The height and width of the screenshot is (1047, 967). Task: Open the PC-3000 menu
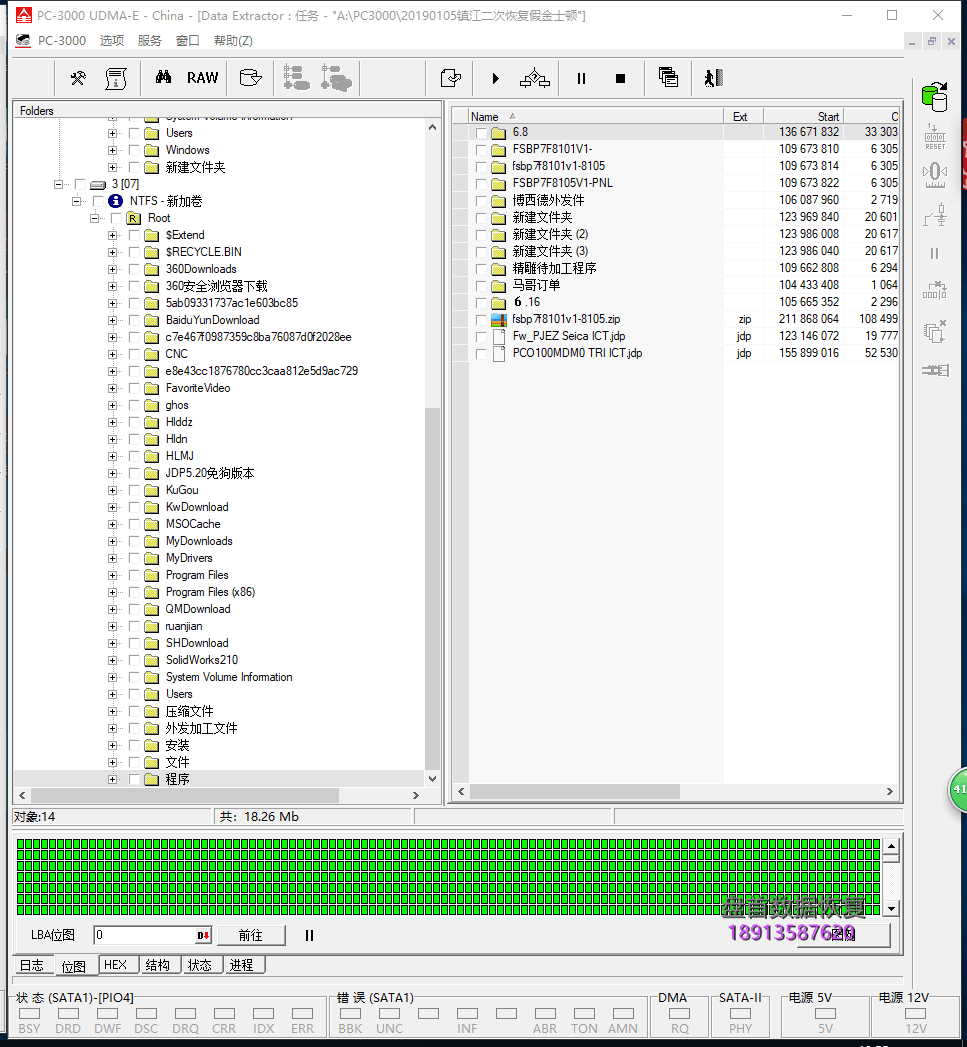[61, 41]
